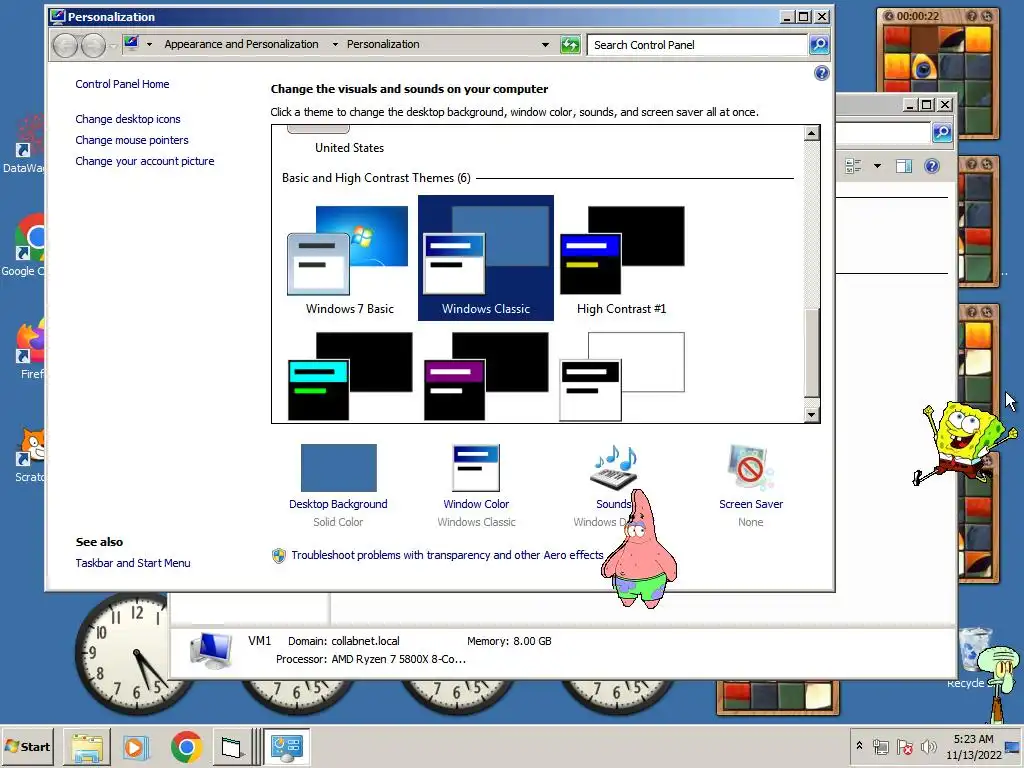Open Appearance and Personalization breadcrumb
The height and width of the screenshot is (768, 1024).
click(x=242, y=44)
